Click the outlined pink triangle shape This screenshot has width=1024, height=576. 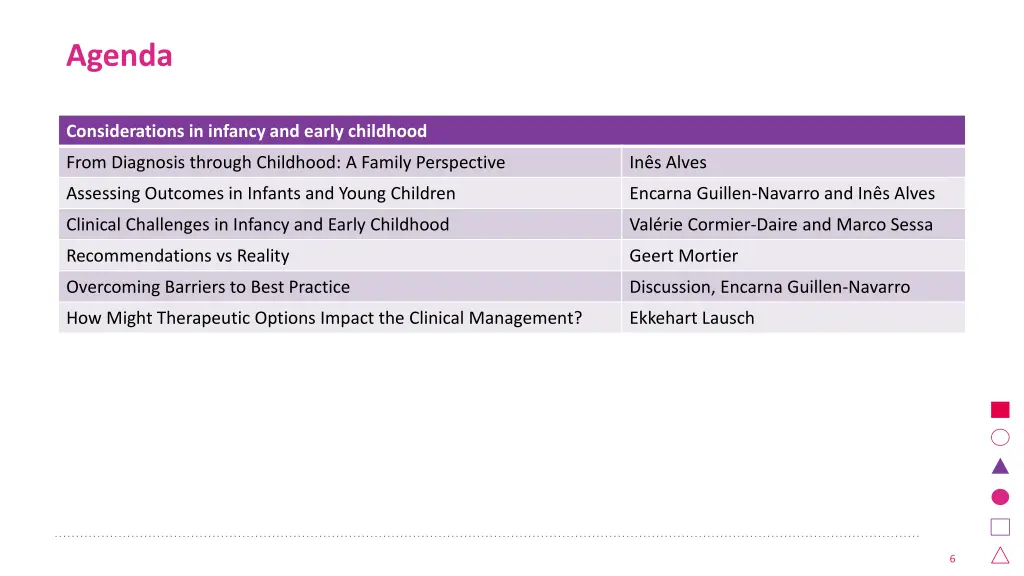(1000, 556)
